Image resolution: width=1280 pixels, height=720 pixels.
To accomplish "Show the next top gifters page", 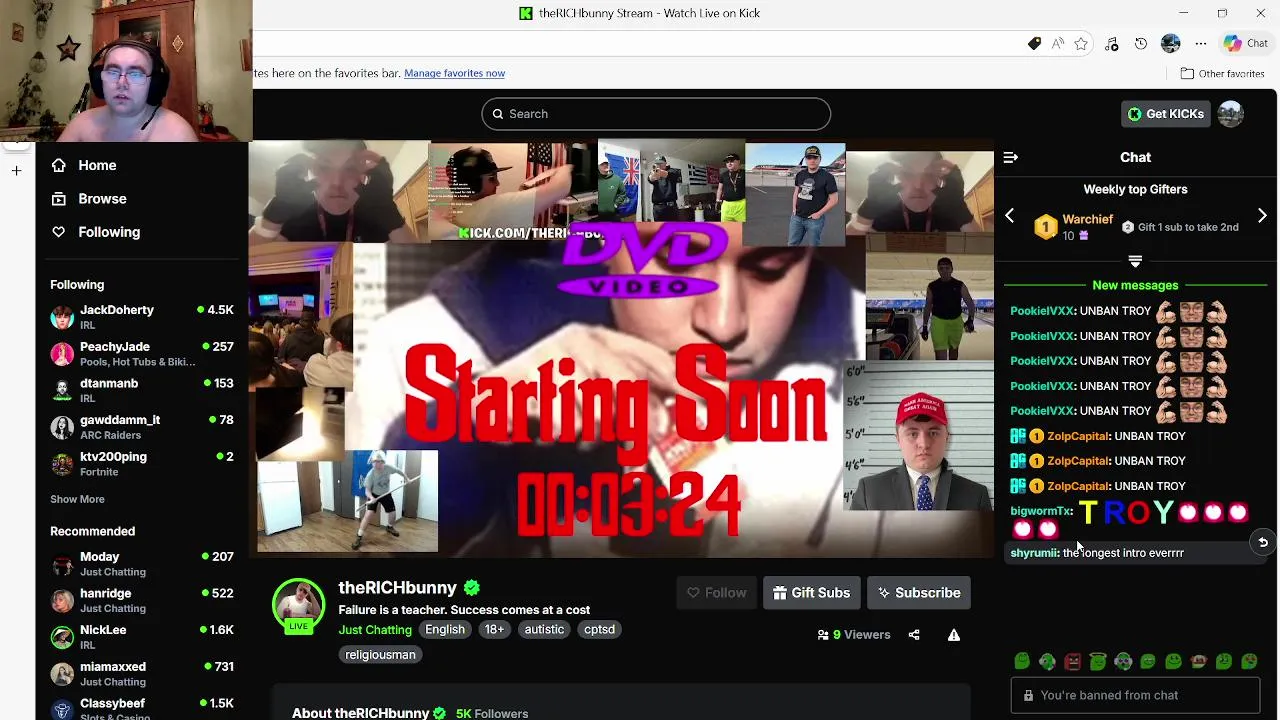I will pos(1262,216).
